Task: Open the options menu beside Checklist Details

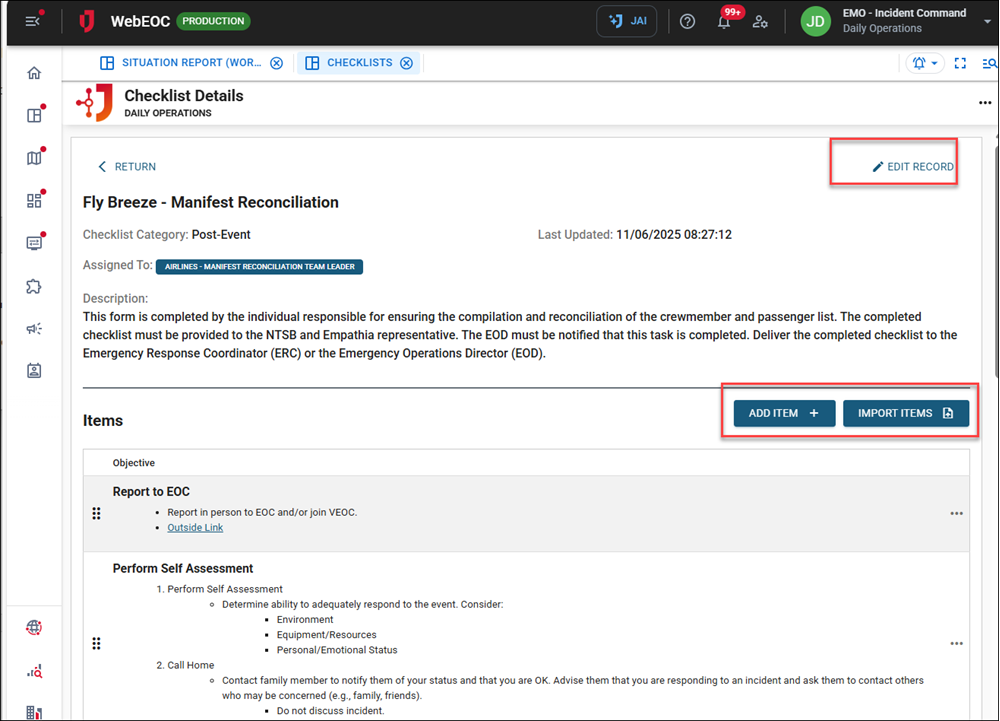Action: pyautogui.click(x=985, y=102)
